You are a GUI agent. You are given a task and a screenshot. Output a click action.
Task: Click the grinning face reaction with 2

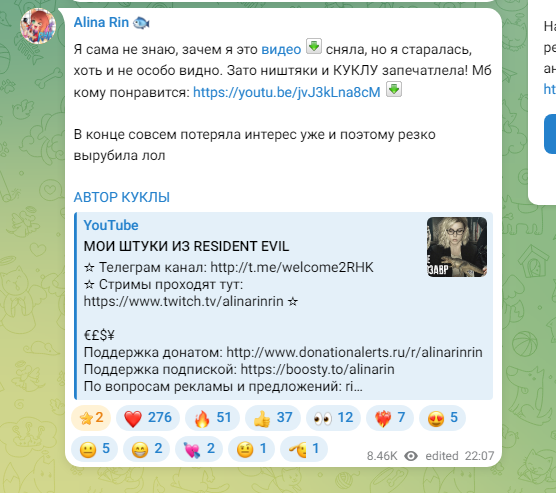146,449
